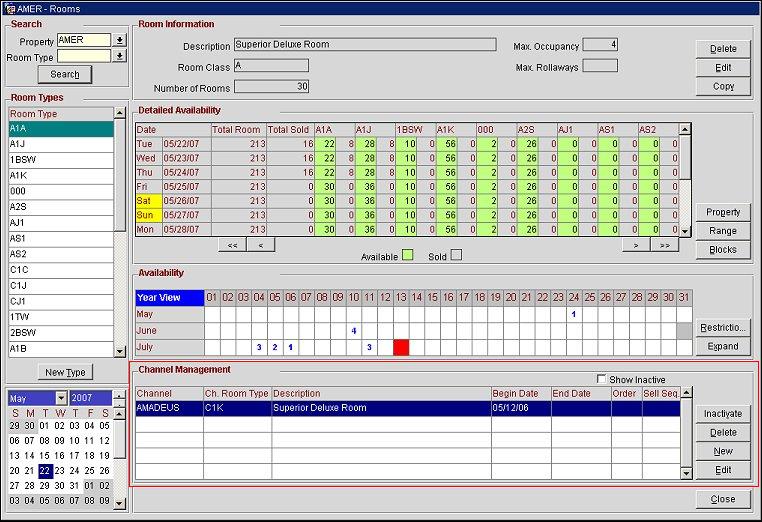Click the single-left arrow navigation button
This screenshot has height=522, width=762.
260,244
